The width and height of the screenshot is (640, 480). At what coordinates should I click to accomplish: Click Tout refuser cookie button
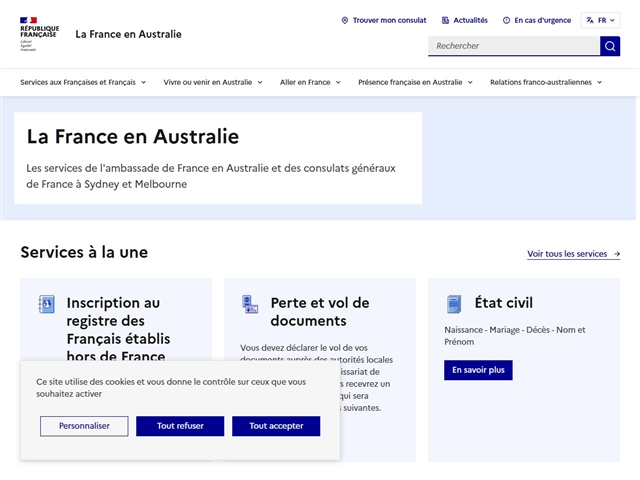coord(180,426)
